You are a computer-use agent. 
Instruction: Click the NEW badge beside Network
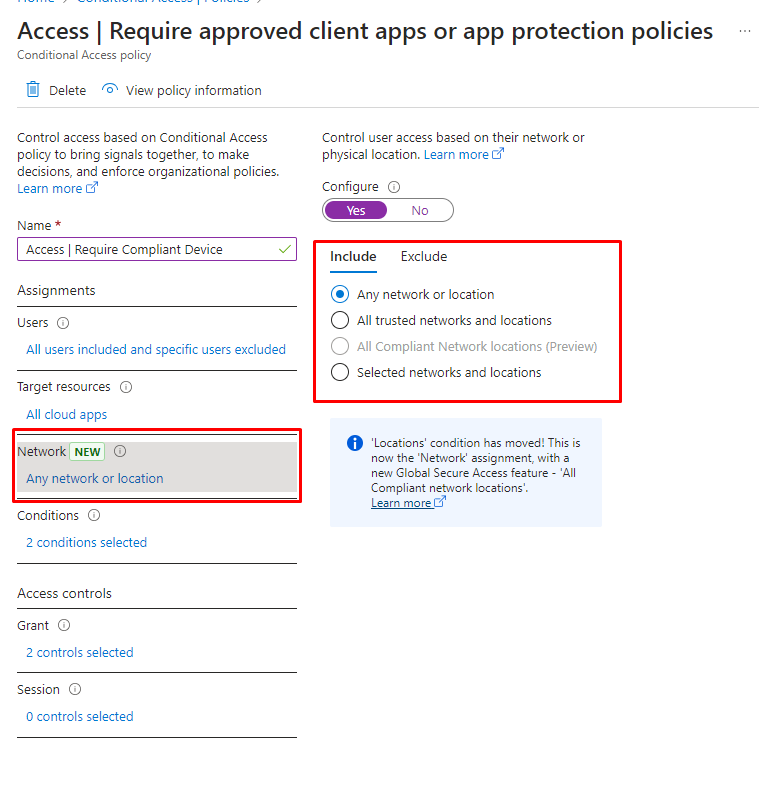pos(87,451)
